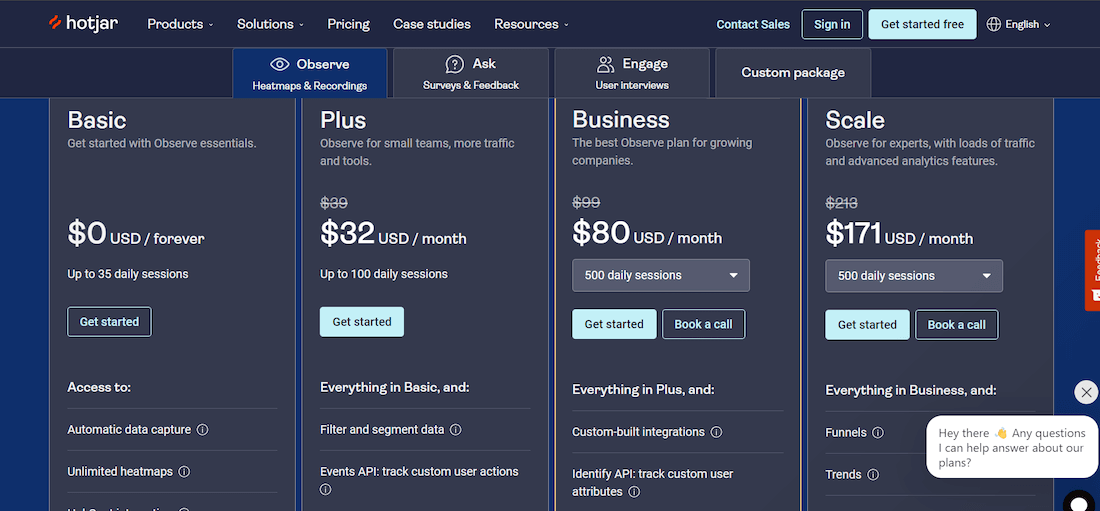
Task: Click Get started on the Plus plan
Action: (x=362, y=321)
